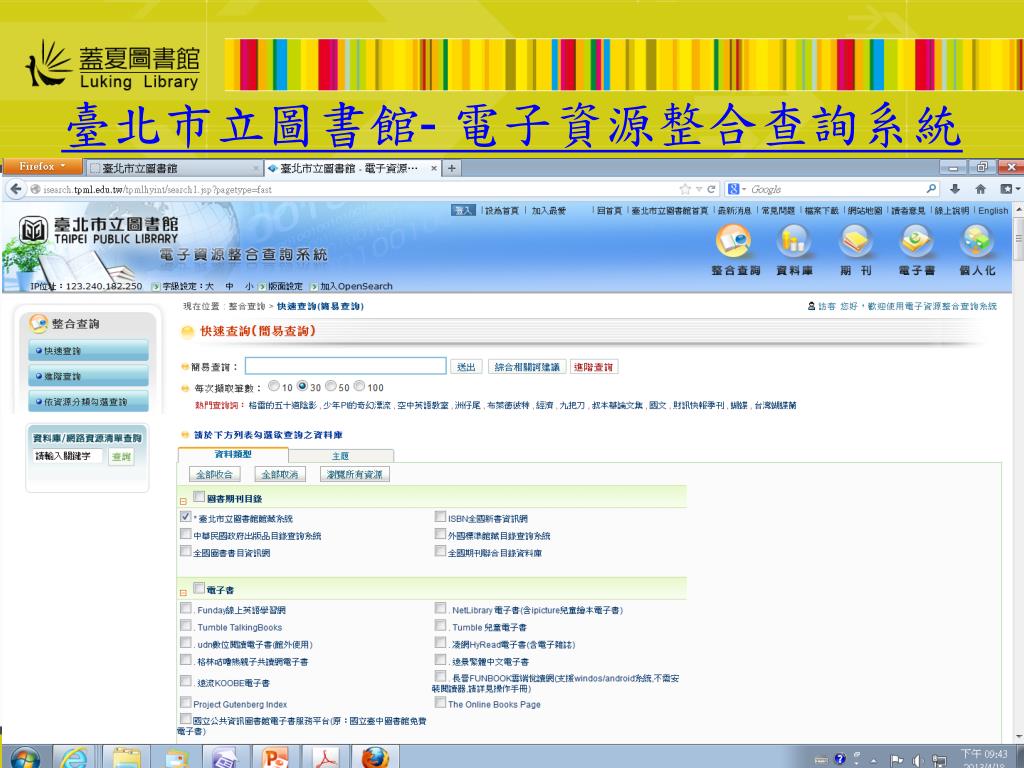This screenshot has height=768, width=1024.
Task: Open PowerPoint from the taskbar
Action: (x=276, y=758)
